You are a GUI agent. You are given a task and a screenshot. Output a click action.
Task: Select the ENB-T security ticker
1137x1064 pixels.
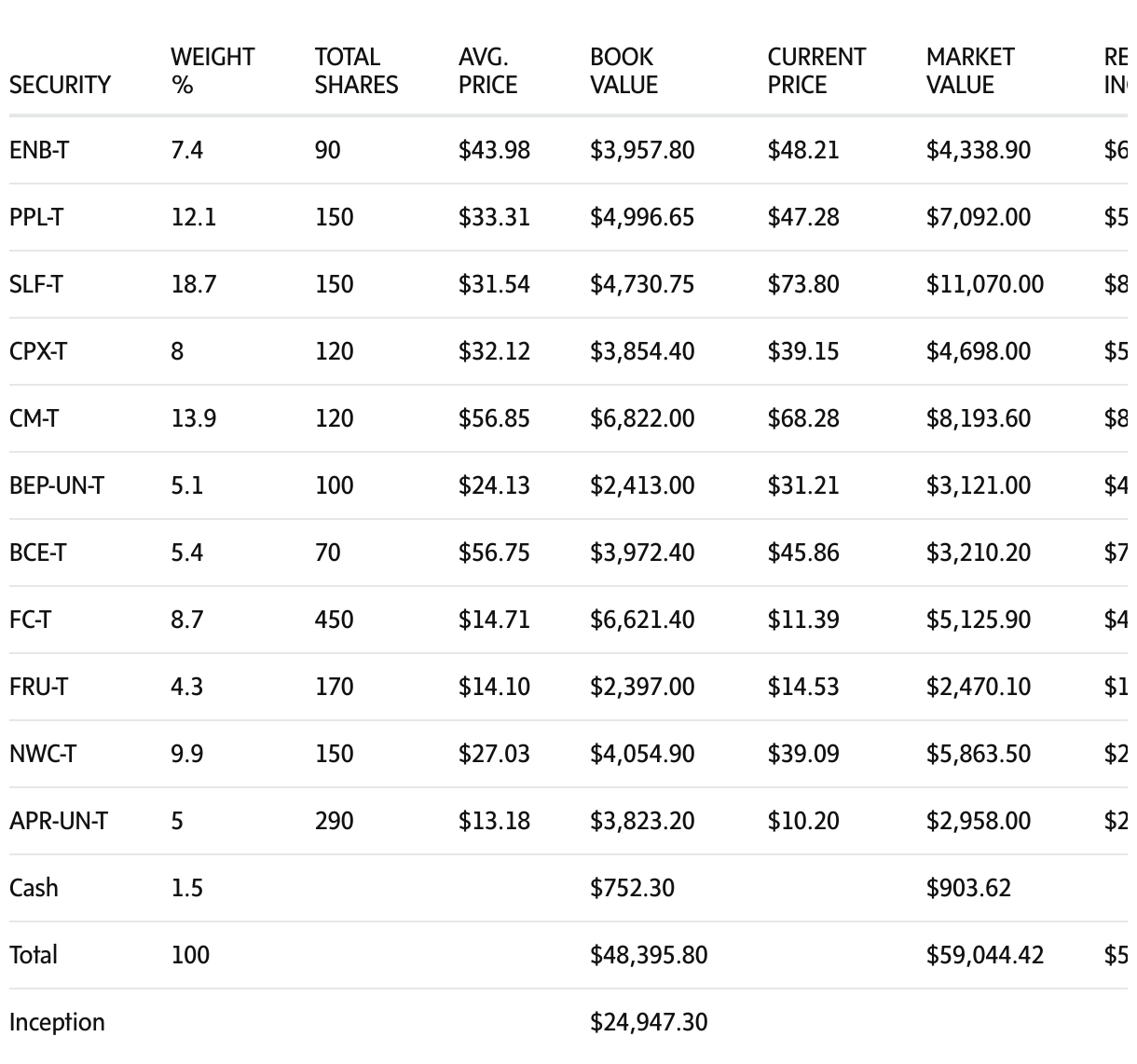click(39, 150)
